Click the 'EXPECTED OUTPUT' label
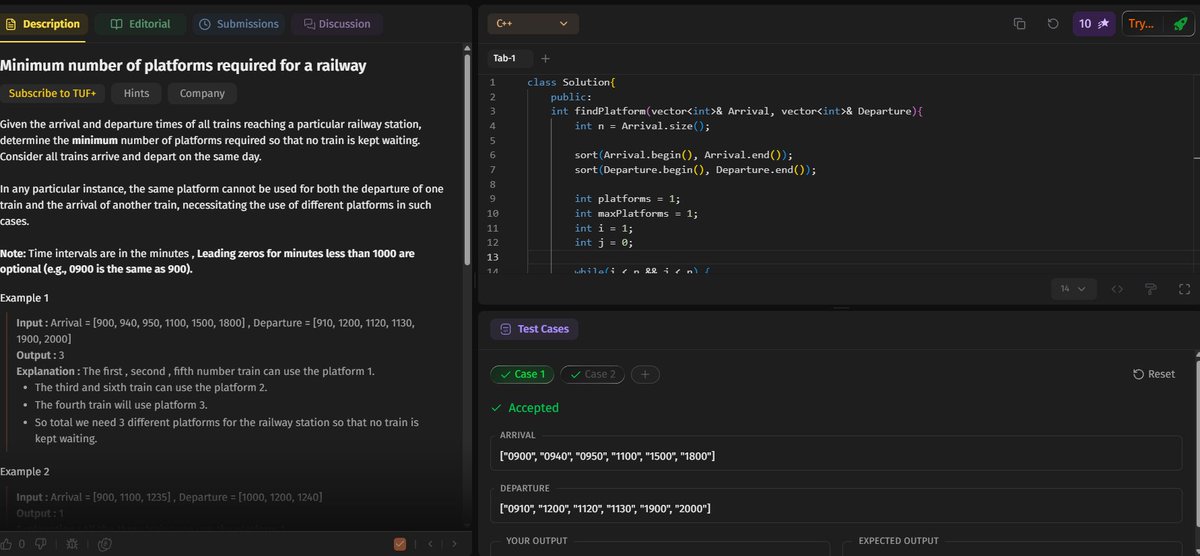Viewport: 1200px width, 556px height. coord(898,541)
